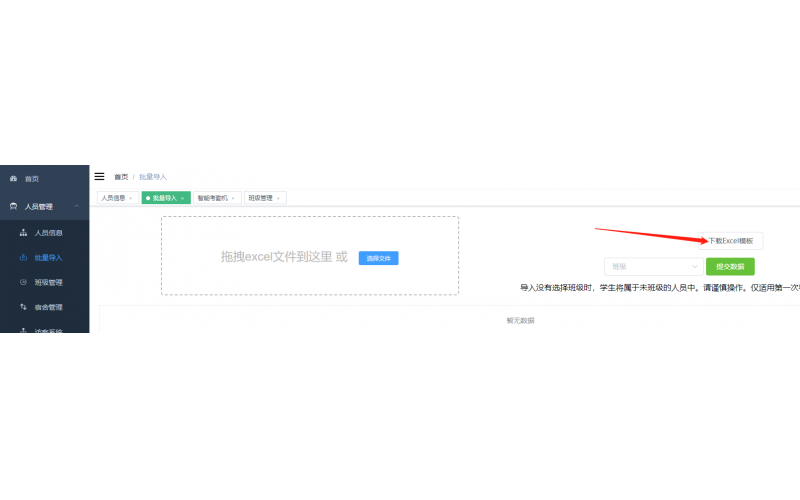Click the 宿舍管理 arrows icon

23,307
